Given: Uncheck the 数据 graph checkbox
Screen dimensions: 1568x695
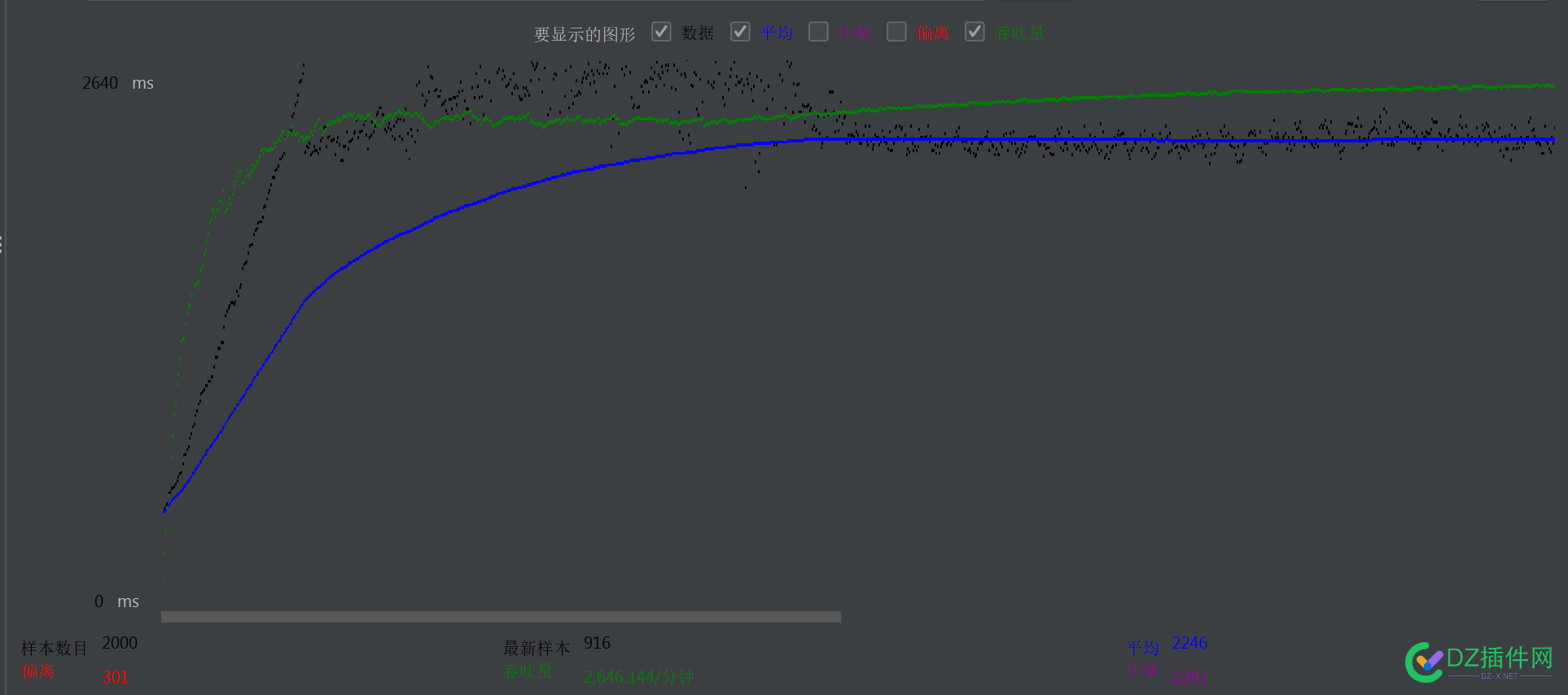Looking at the screenshot, I should pyautogui.click(x=661, y=32).
